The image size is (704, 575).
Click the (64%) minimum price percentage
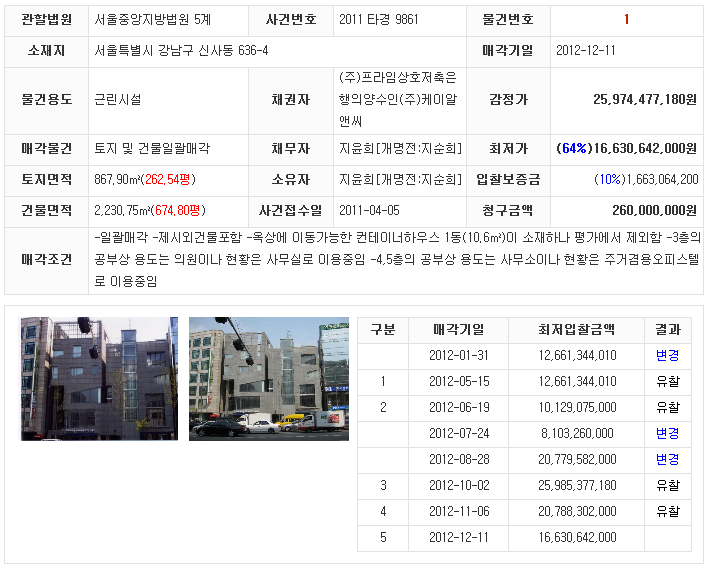(574, 149)
